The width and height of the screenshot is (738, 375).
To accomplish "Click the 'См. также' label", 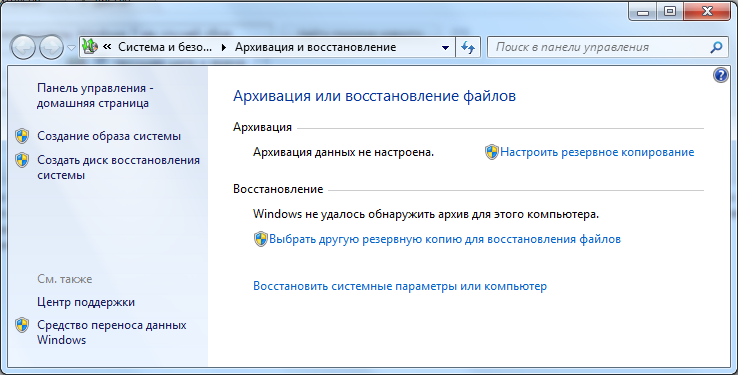I will point(64,279).
